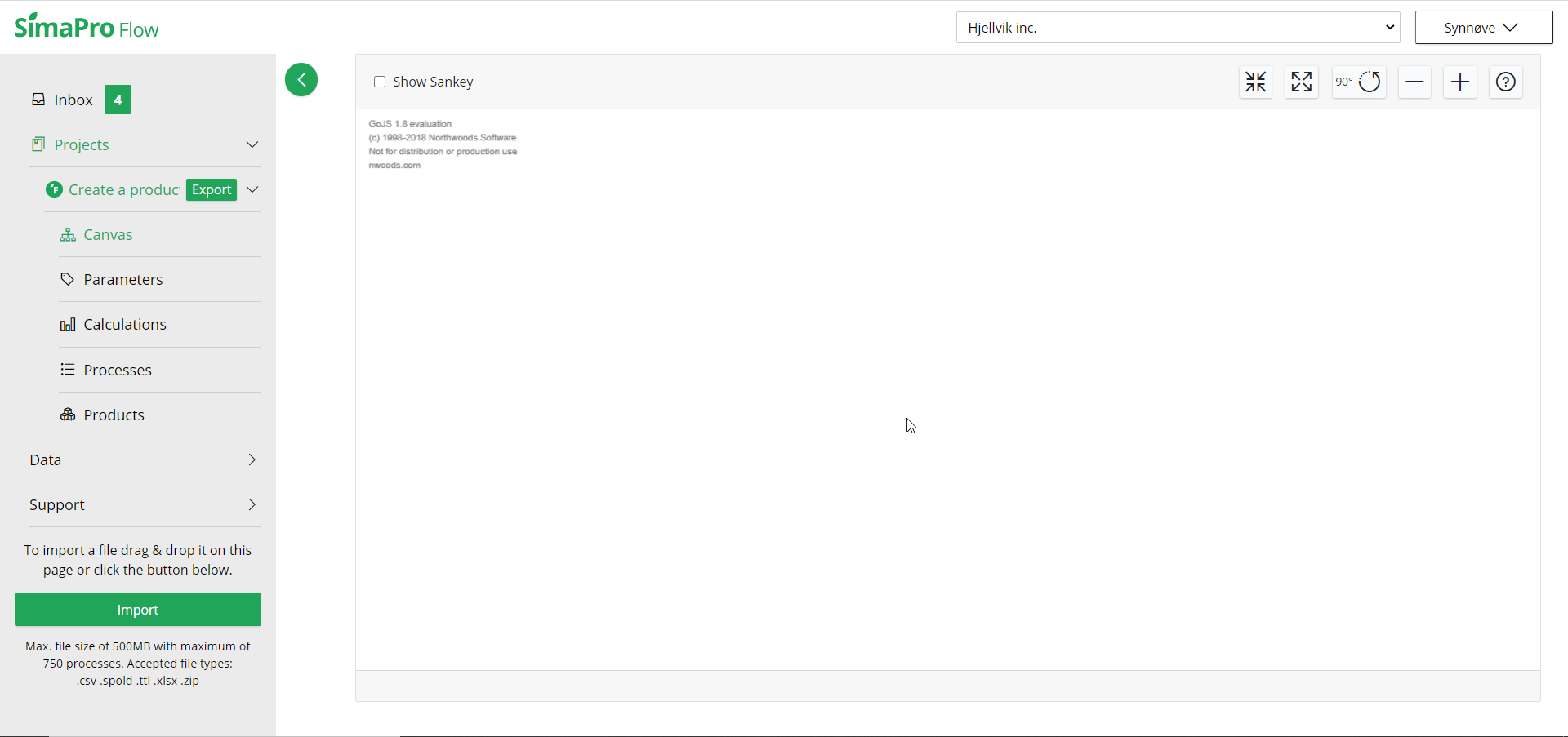The image size is (1568, 737).
Task: Open help with the question mark icon
Action: (x=1506, y=82)
